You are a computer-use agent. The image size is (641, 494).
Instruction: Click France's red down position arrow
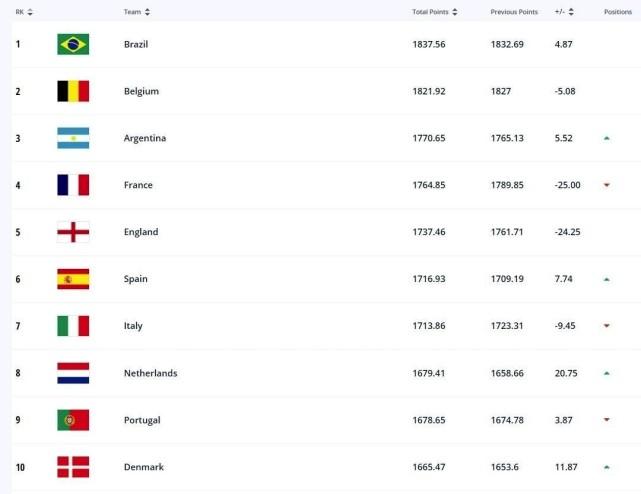pyautogui.click(x=607, y=185)
